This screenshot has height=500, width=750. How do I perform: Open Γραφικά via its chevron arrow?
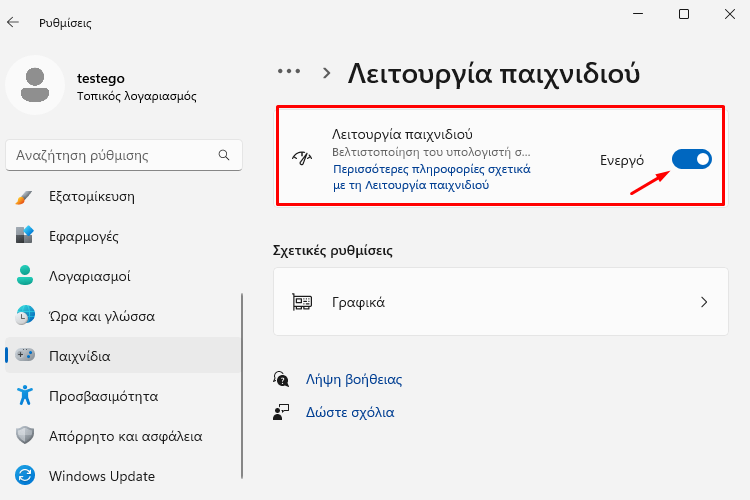click(704, 302)
